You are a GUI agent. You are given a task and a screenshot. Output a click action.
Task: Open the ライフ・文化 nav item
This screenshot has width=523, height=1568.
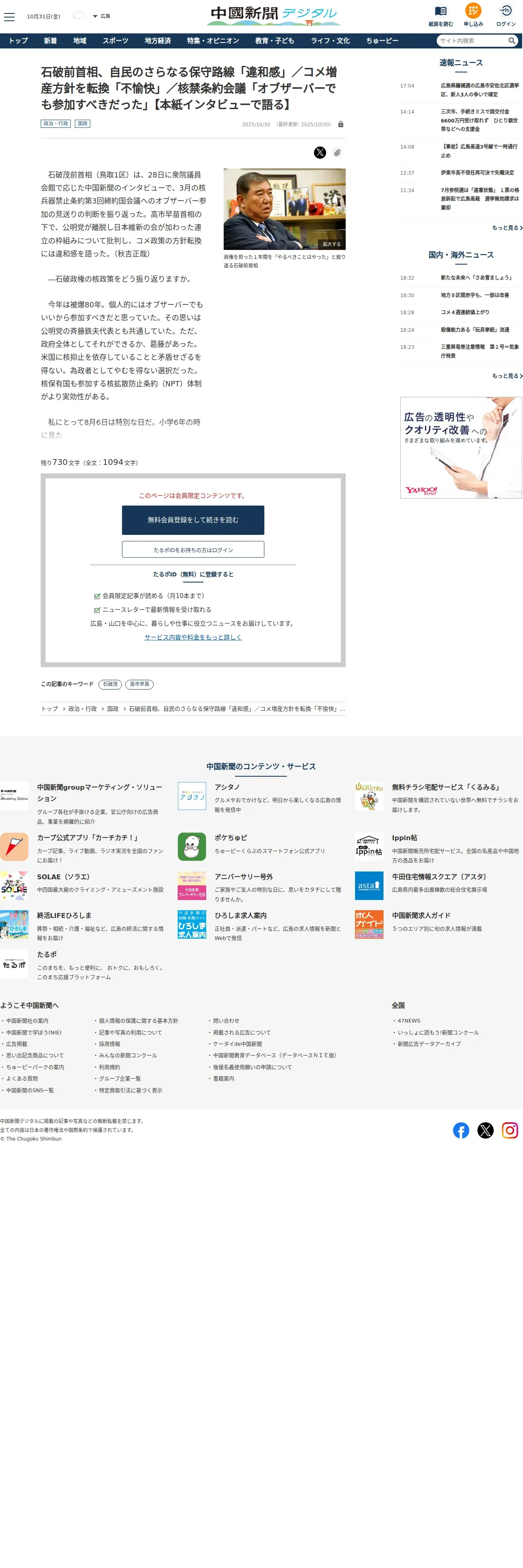coord(330,41)
